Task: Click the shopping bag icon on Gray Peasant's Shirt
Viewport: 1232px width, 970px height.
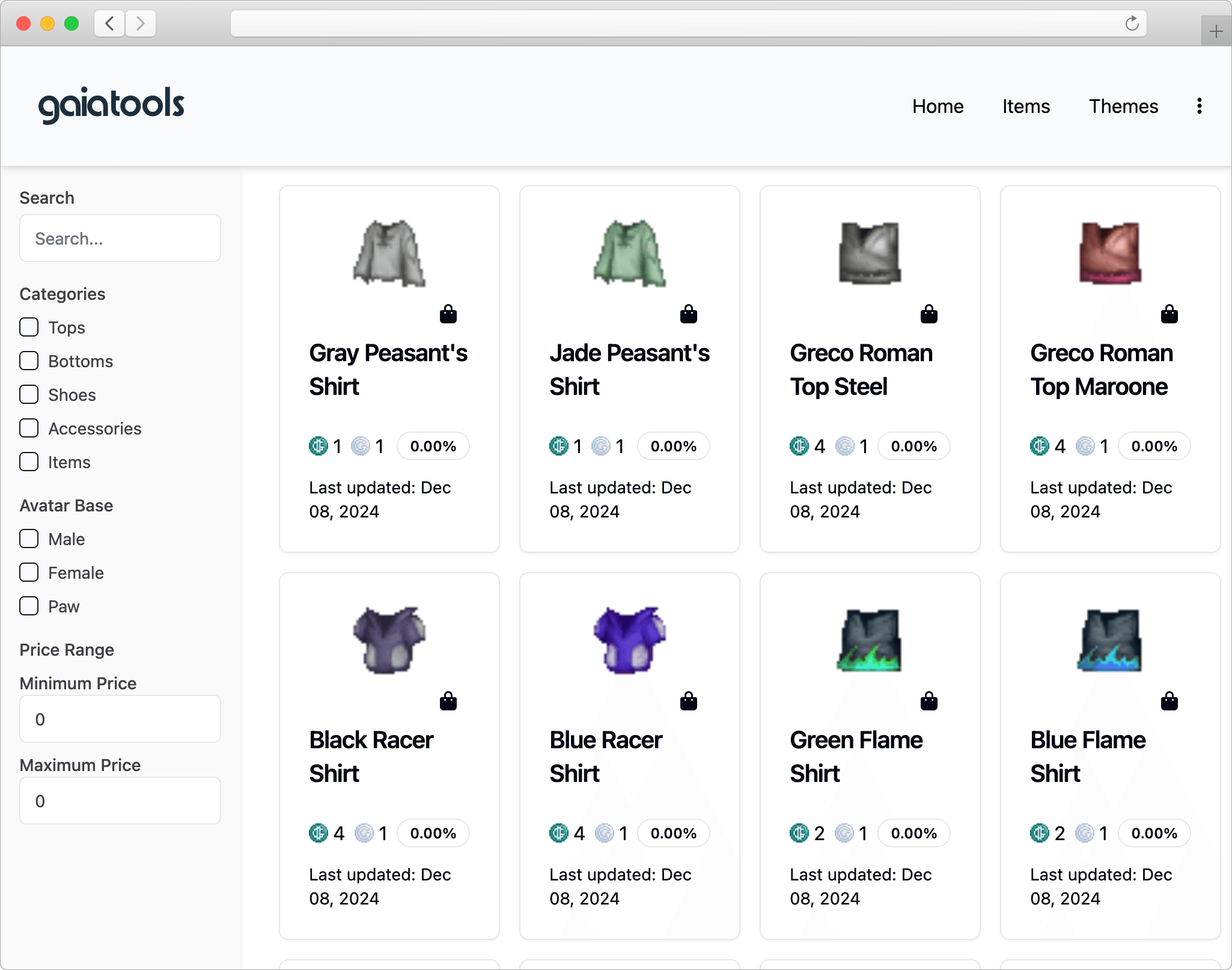Action: tap(449, 314)
